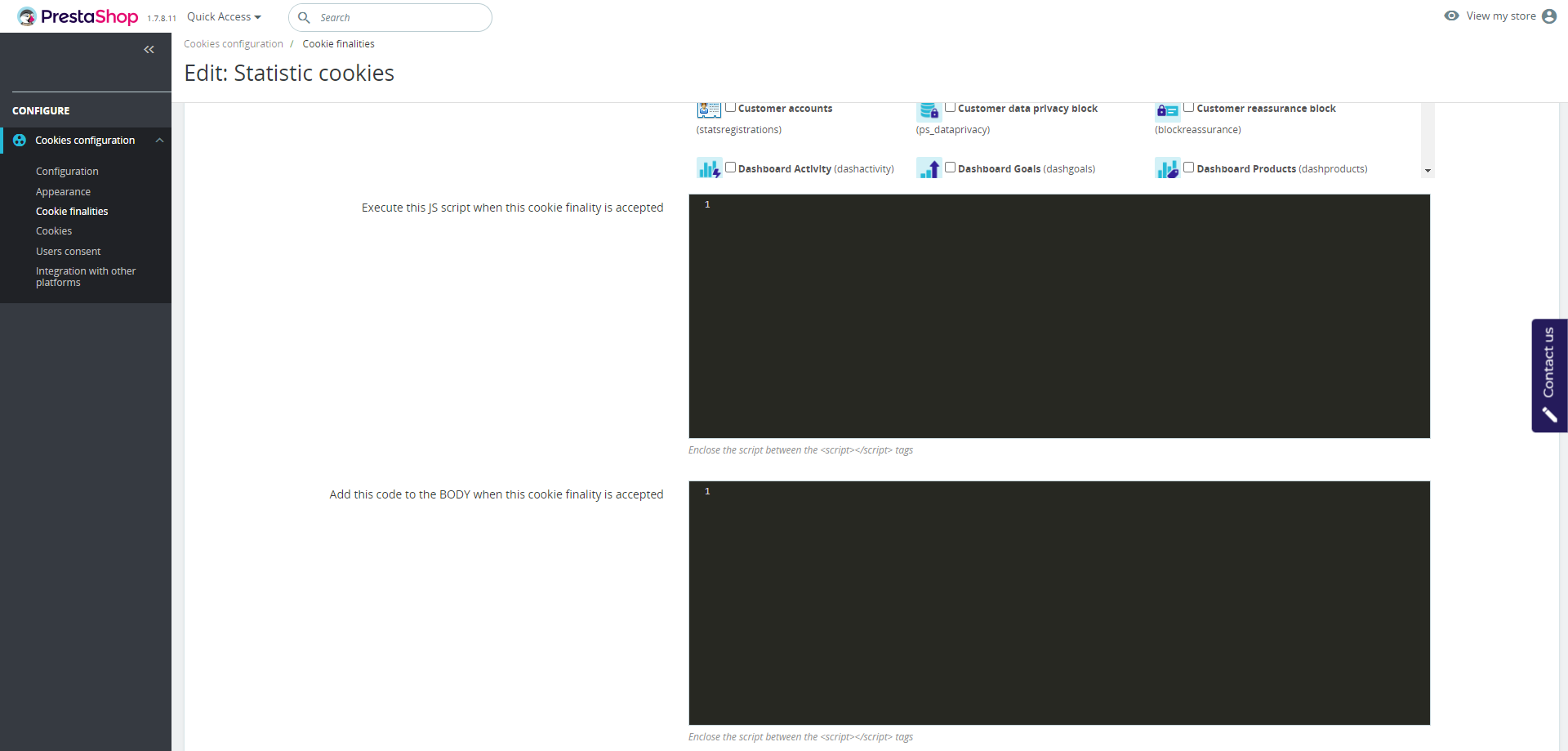Viewport: 1568px width, 751px height.
Task: Open Cookies in the sidebar
Action: coord(54,231)
